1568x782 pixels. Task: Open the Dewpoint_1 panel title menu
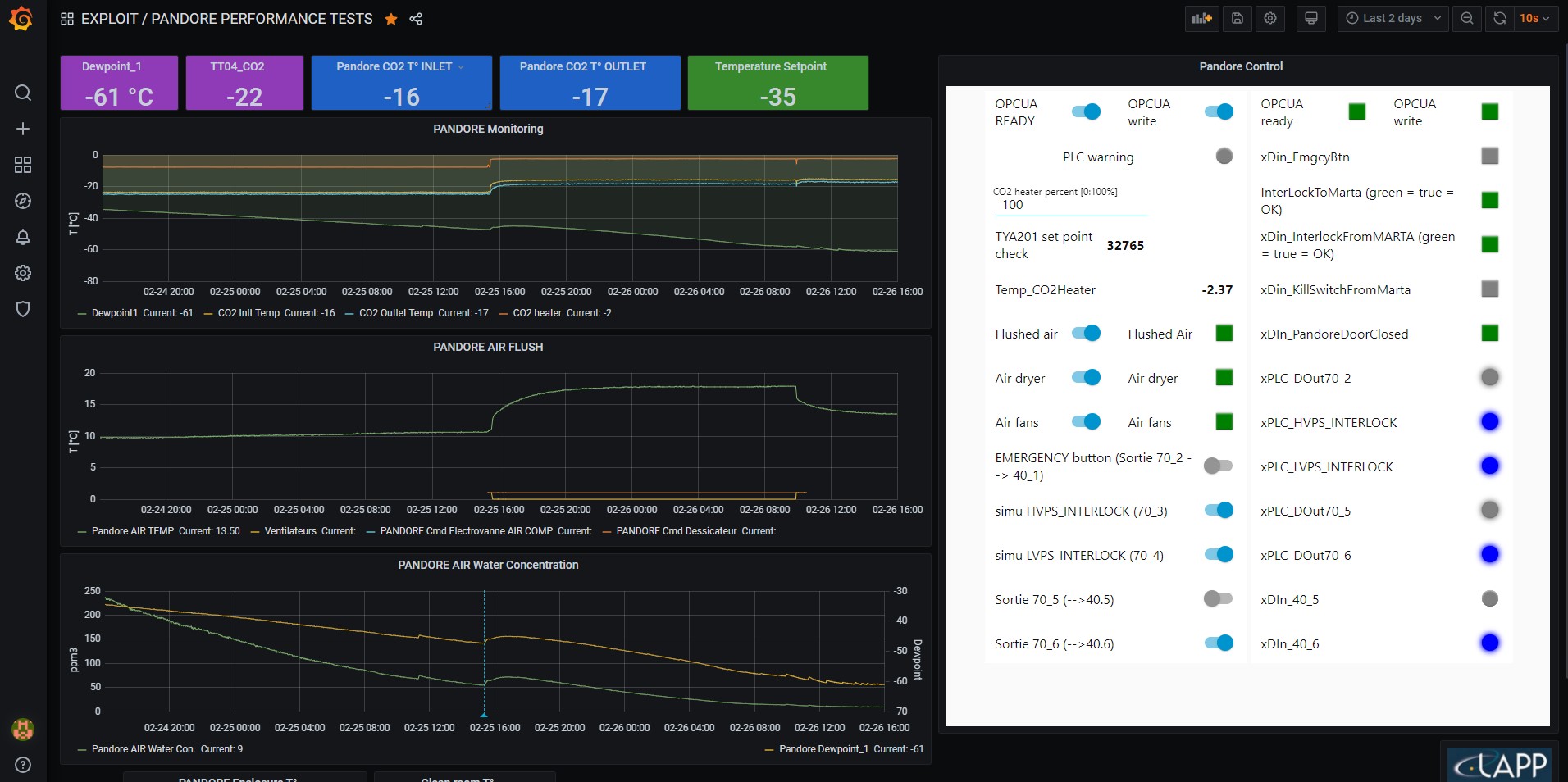(x=112, y=66)
